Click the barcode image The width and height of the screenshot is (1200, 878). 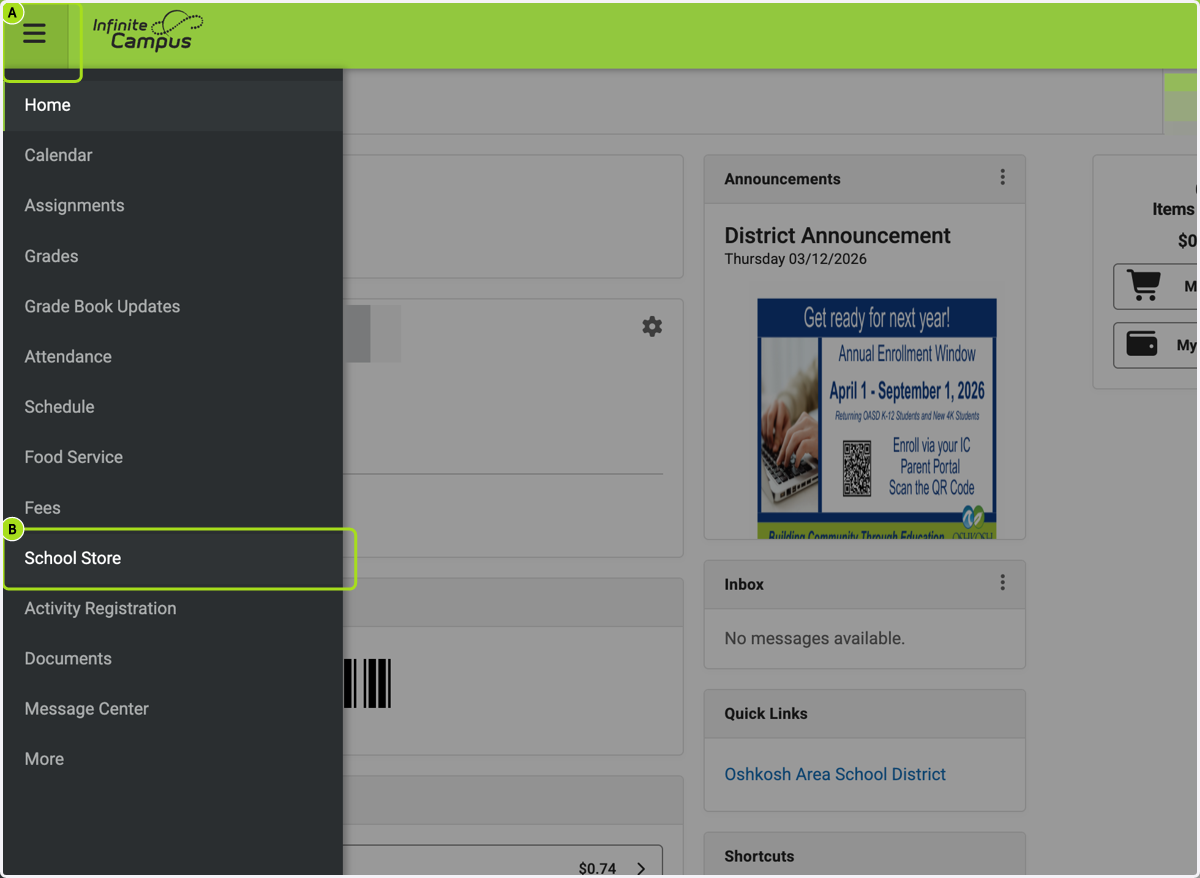pos(367,683)
